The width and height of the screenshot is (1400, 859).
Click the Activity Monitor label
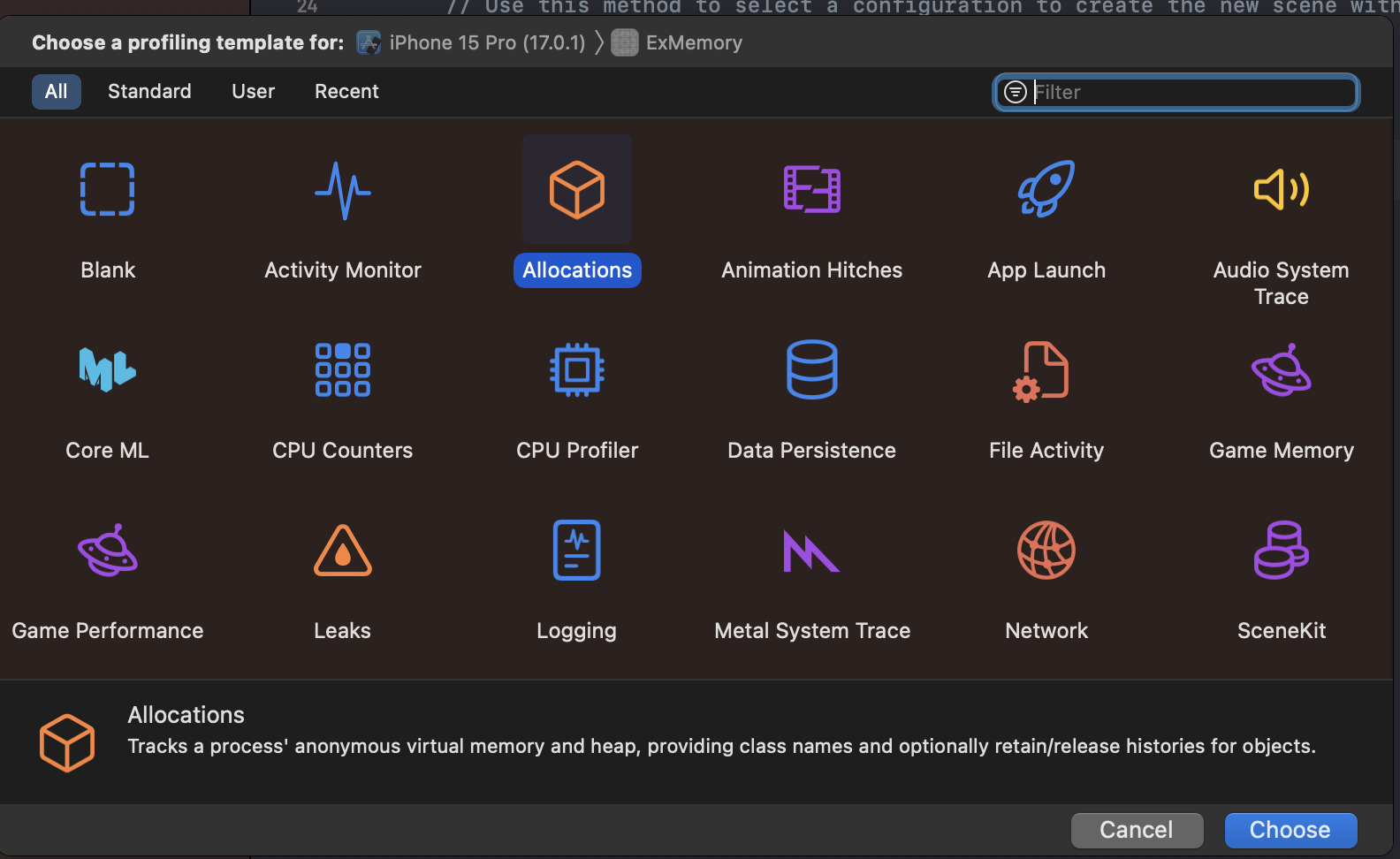coord(343,270)
